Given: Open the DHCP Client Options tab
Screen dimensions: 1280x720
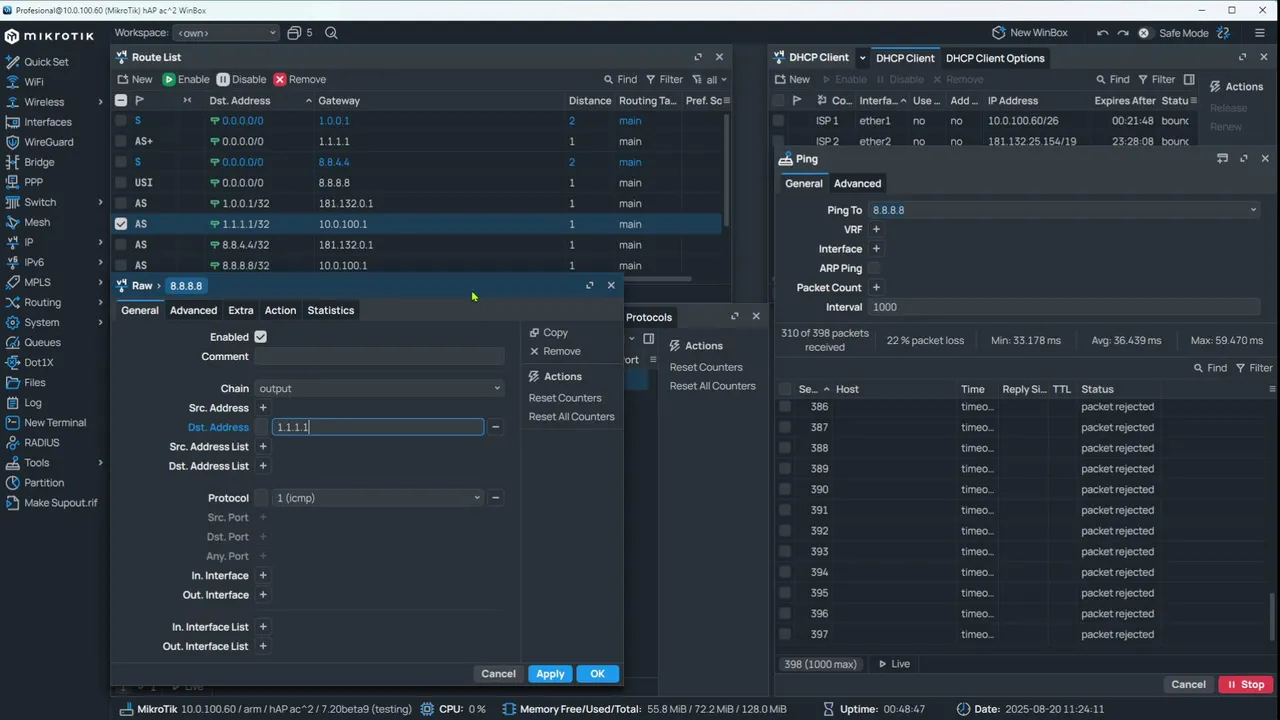Looking at the screenshot, I should (995, 58).
